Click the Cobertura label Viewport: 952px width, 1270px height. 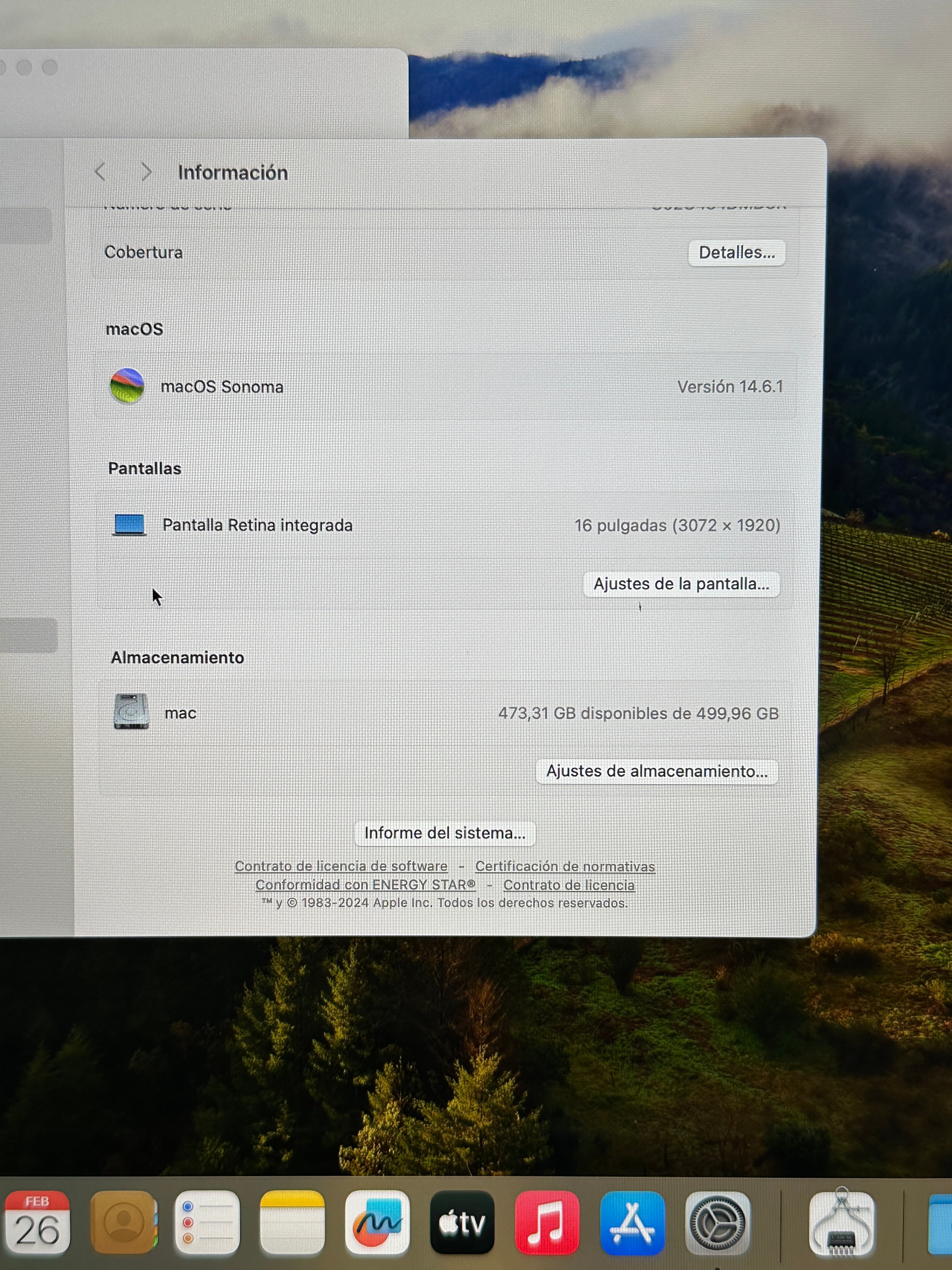pos(144,252)
